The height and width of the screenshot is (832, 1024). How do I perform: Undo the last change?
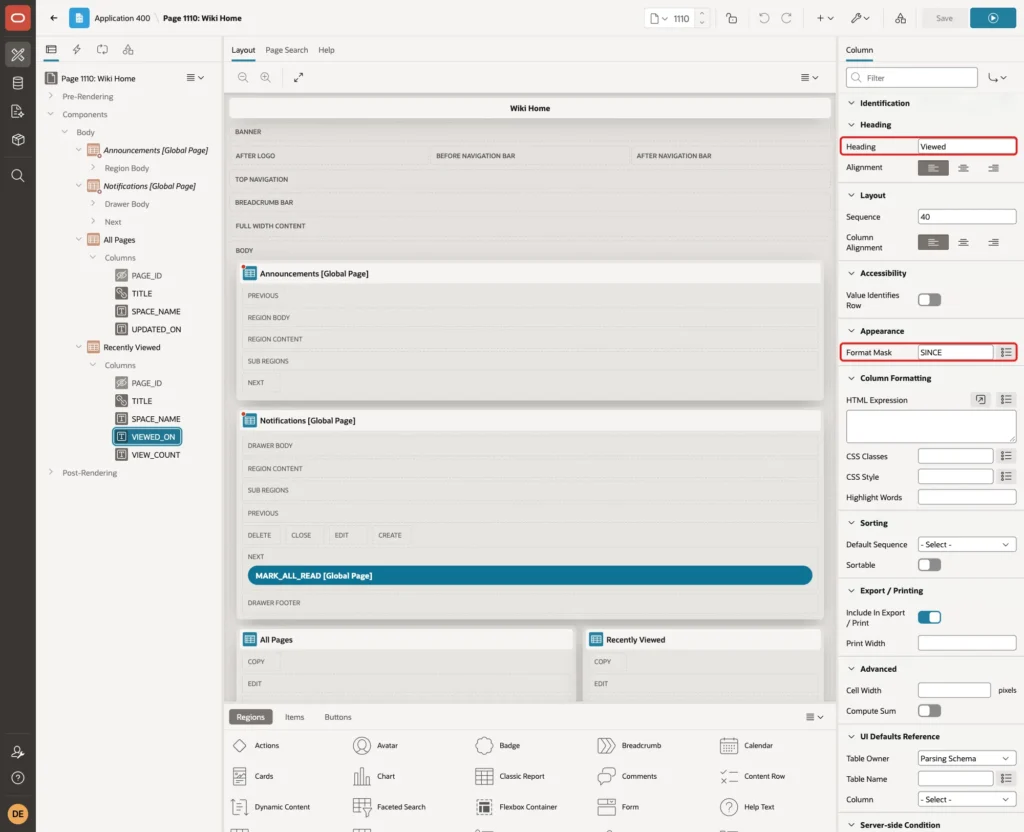(x=763, y=18)
